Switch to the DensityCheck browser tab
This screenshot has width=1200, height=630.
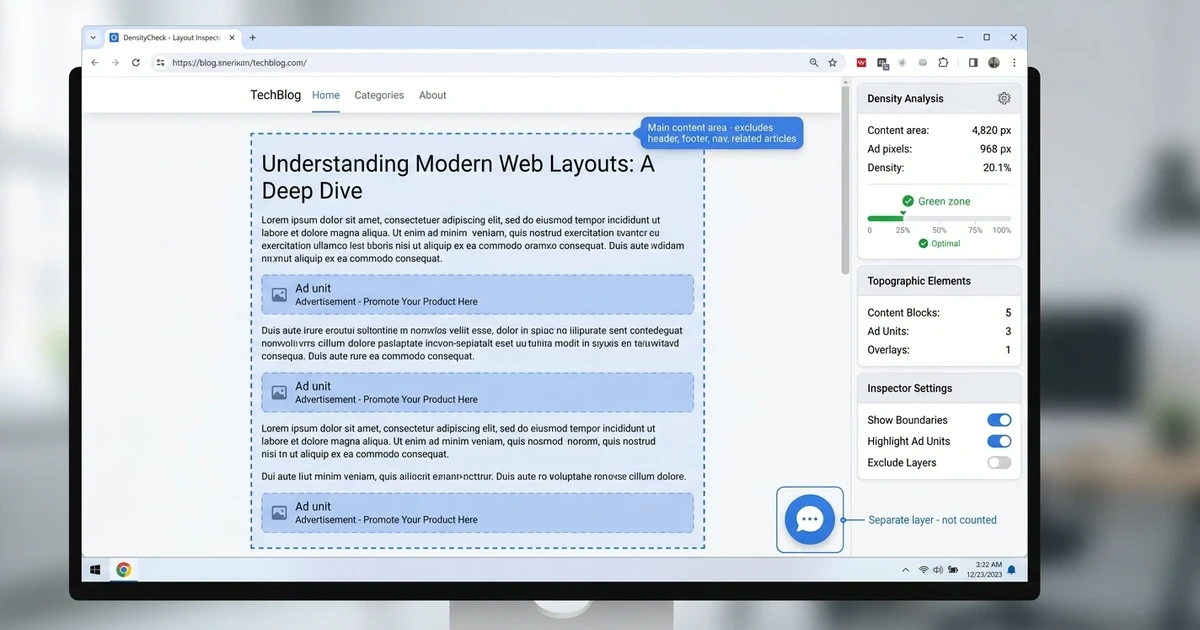pos(172,37)
